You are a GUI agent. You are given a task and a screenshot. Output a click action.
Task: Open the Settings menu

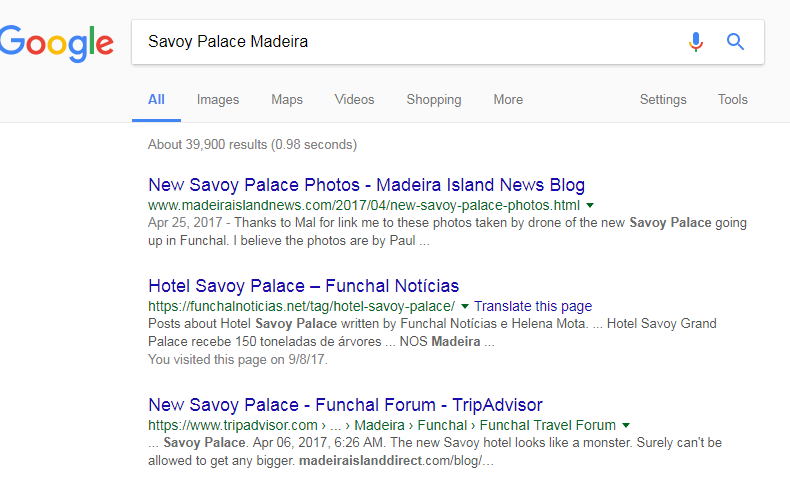point(663,100)
